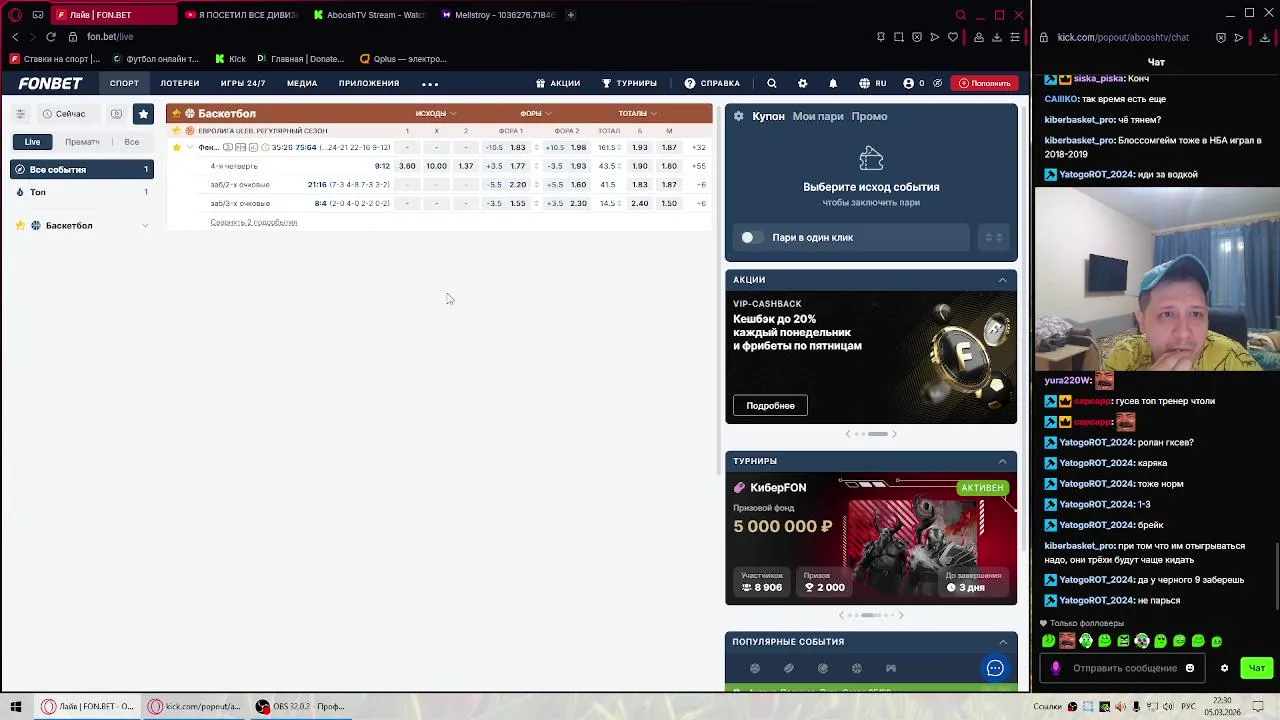
Task: Switch to the Прематч tab
Action: click(x=82, y=142)
